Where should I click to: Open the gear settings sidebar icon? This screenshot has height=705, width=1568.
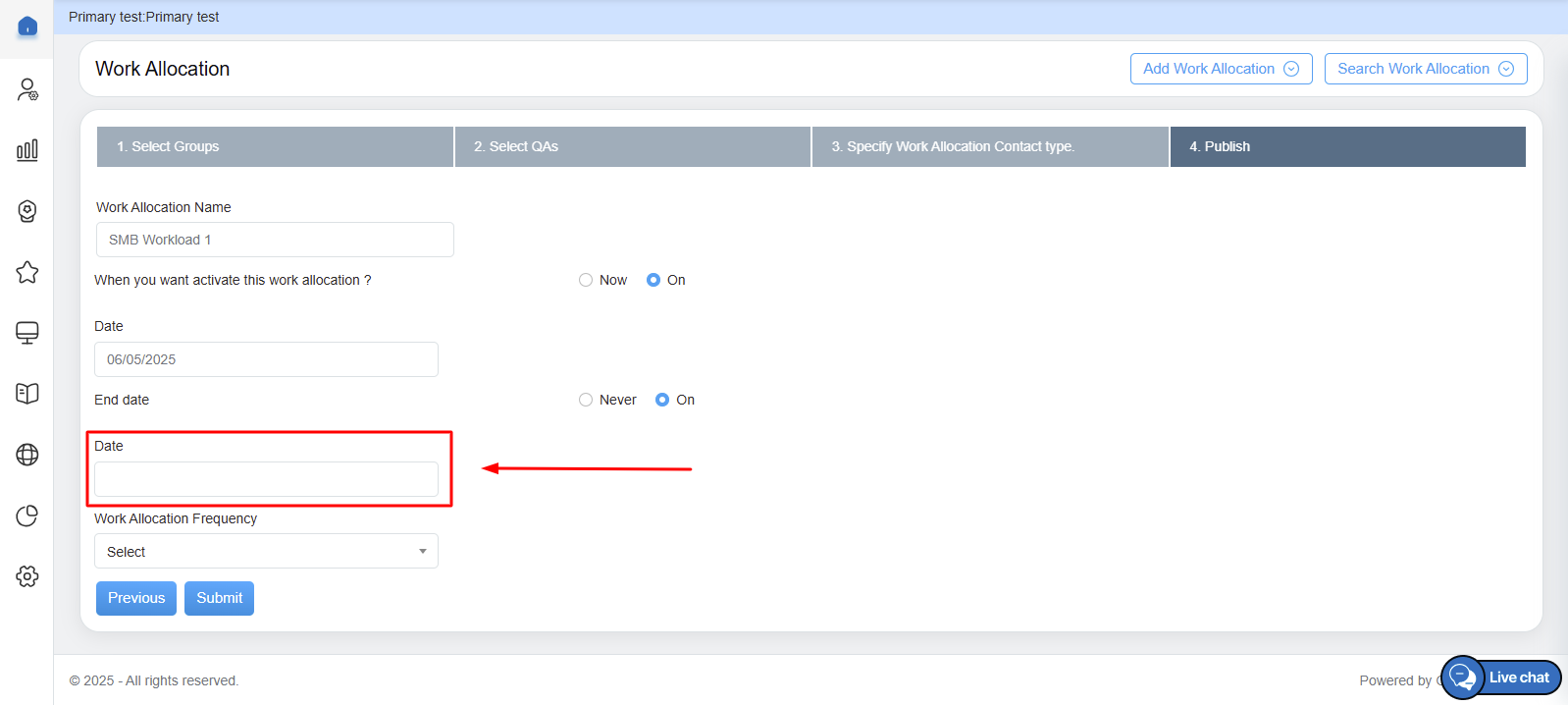27,576
